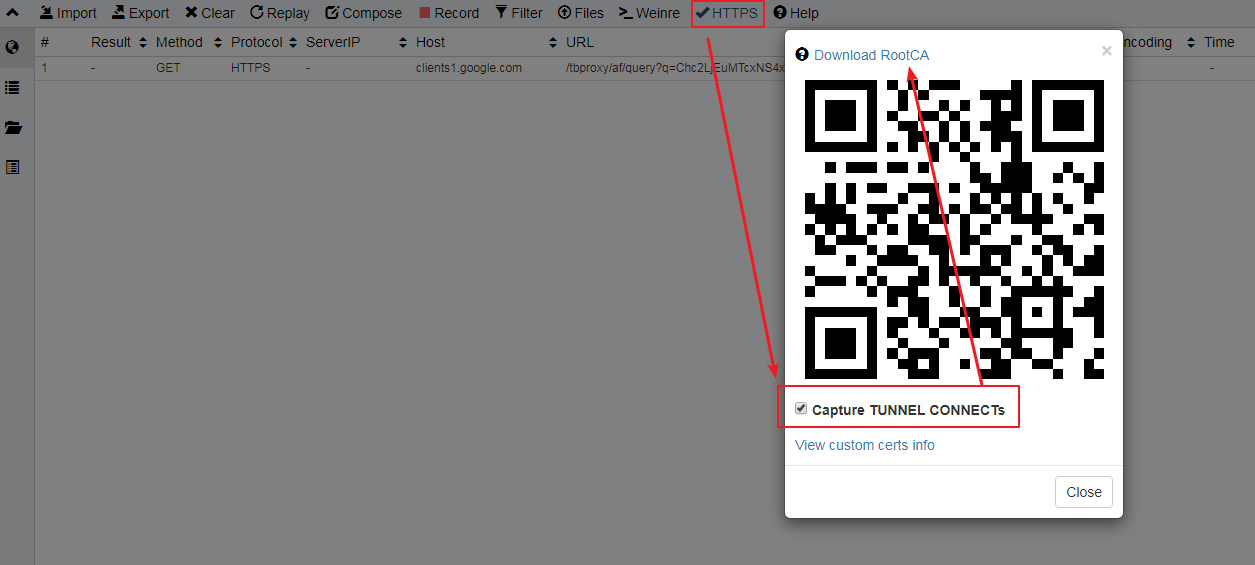Collapse the toolbar with the top-left chevron

(x=13, y=13)
